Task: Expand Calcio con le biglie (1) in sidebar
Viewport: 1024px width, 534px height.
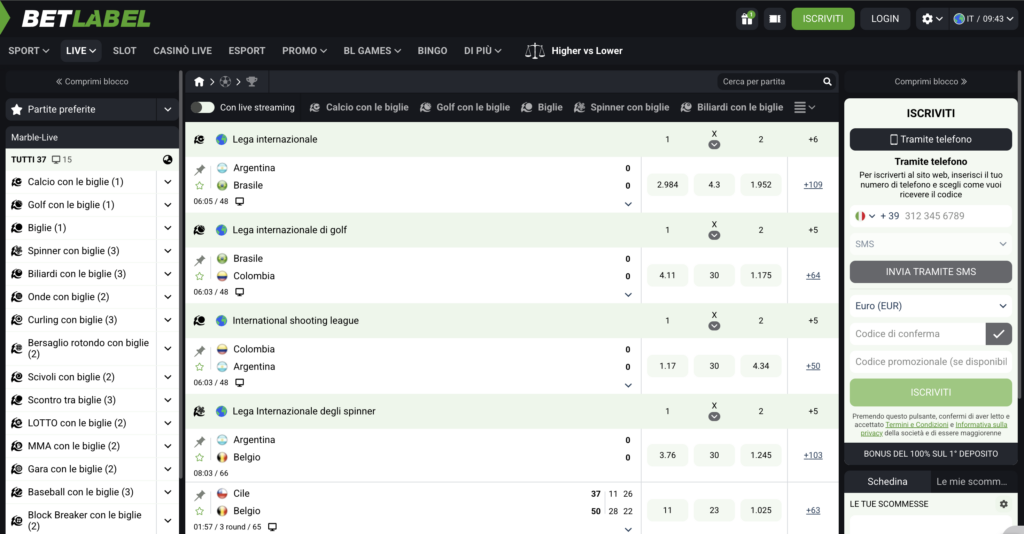Action: pyautogui.click(x=168, y=182)
